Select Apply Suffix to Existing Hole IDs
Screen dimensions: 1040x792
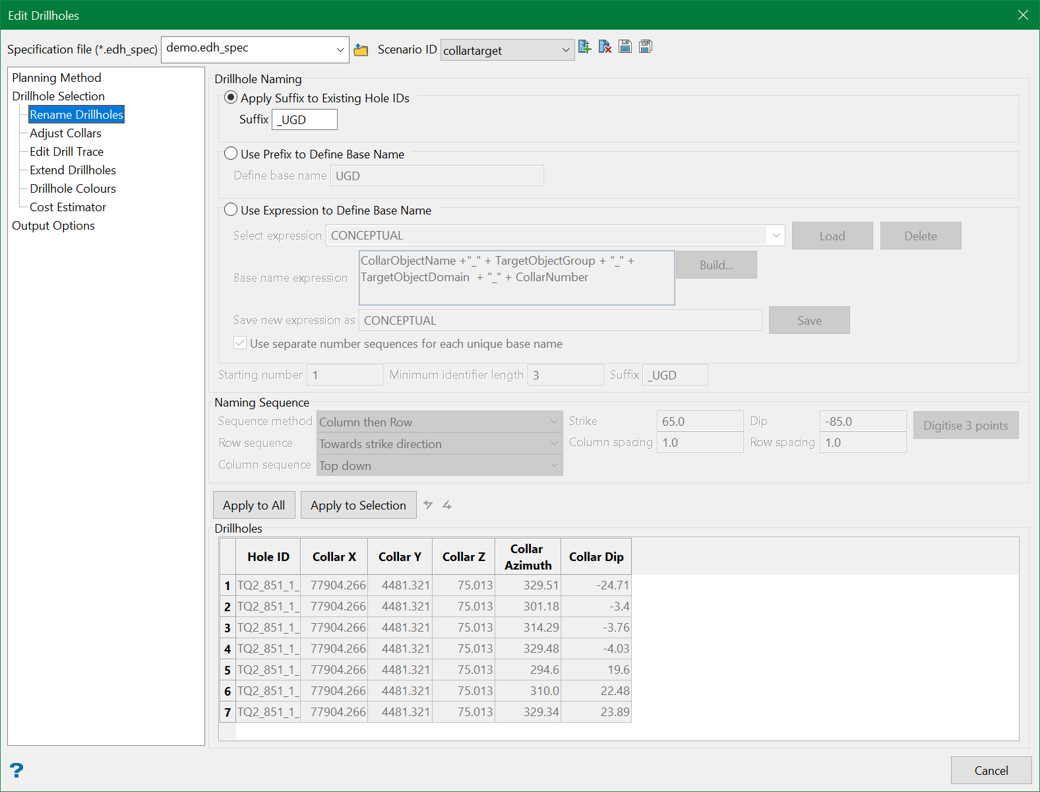(x=231, y=98)
